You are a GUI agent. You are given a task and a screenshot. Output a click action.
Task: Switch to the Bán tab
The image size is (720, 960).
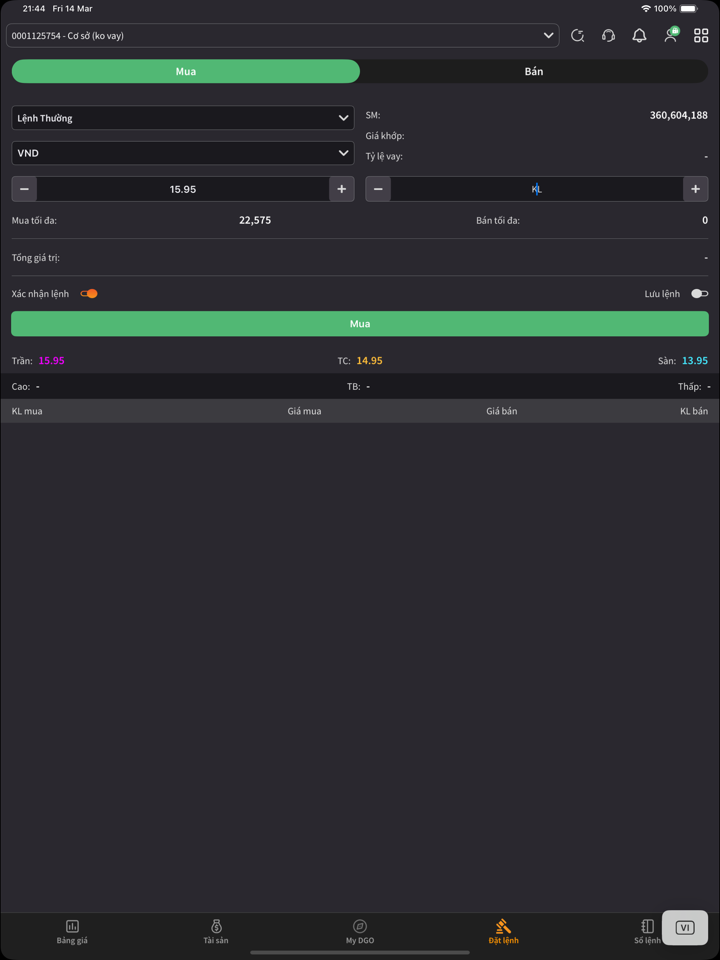coord(534,72)
